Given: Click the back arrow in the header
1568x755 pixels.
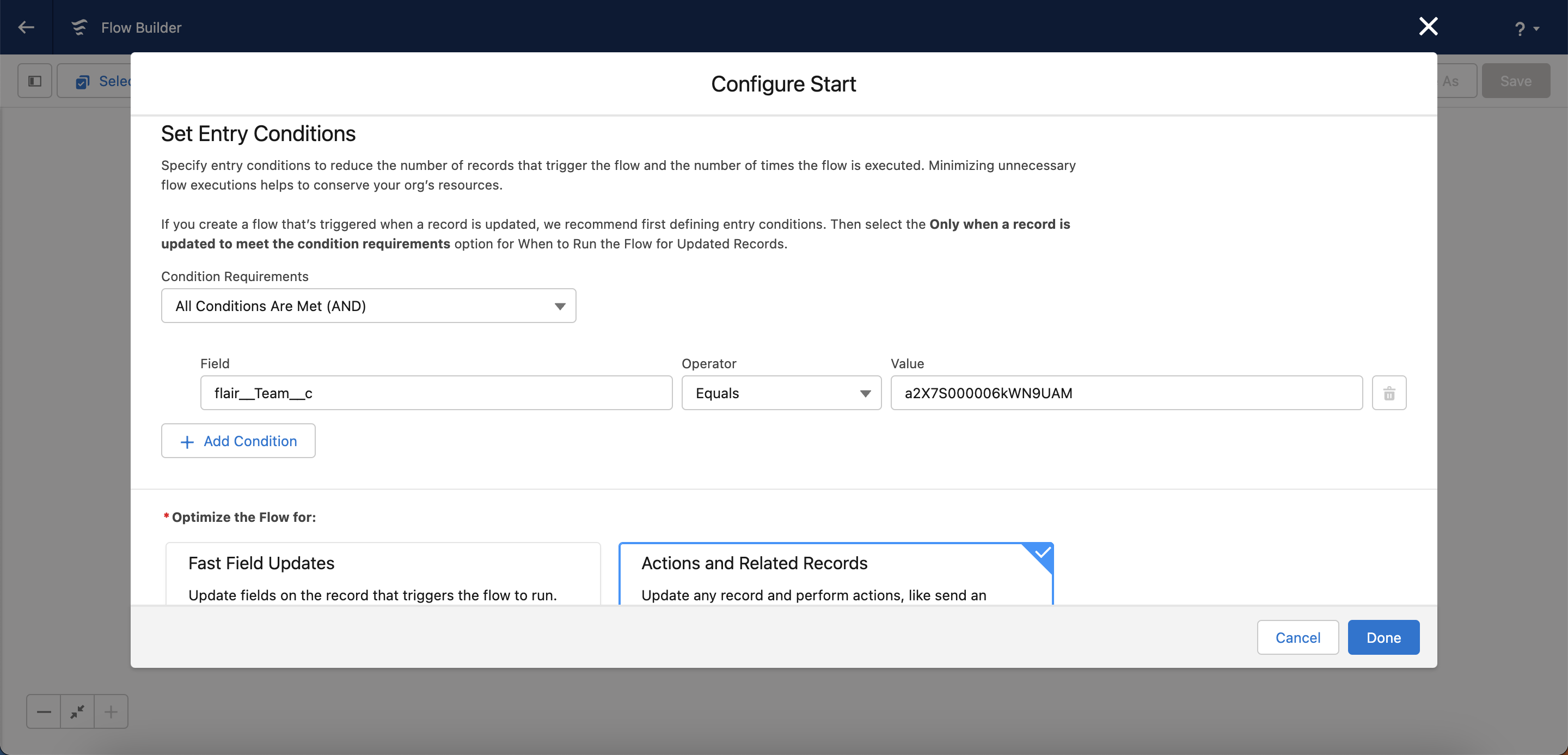Looking at the screenshot, I should point(26,27).
